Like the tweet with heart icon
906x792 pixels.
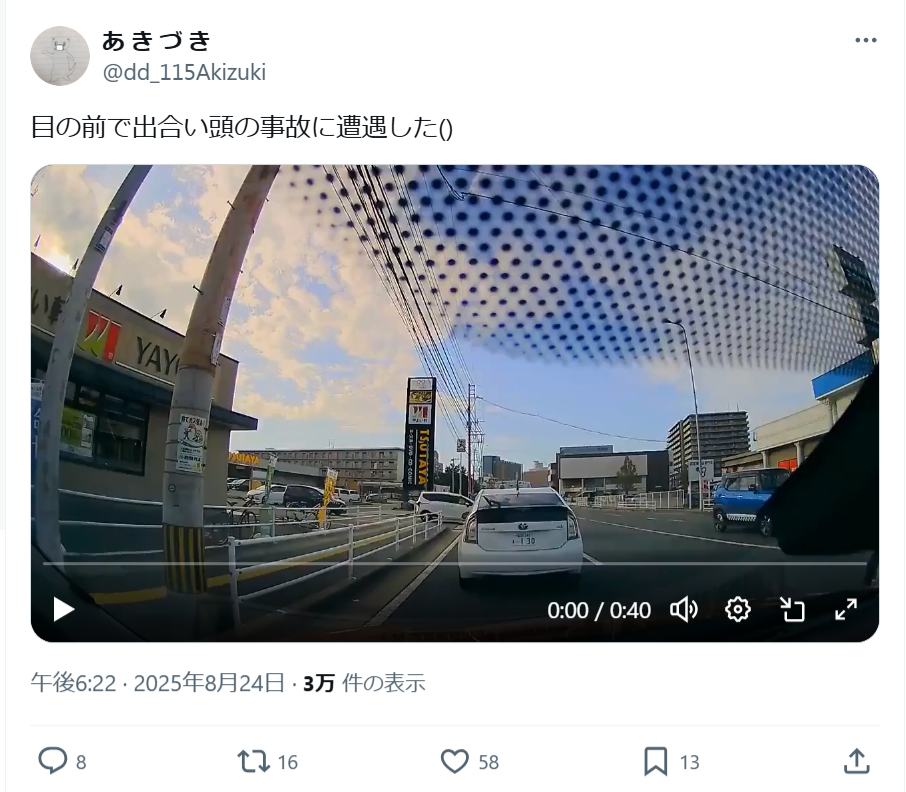pyautogui.click(x=455, y=761)
